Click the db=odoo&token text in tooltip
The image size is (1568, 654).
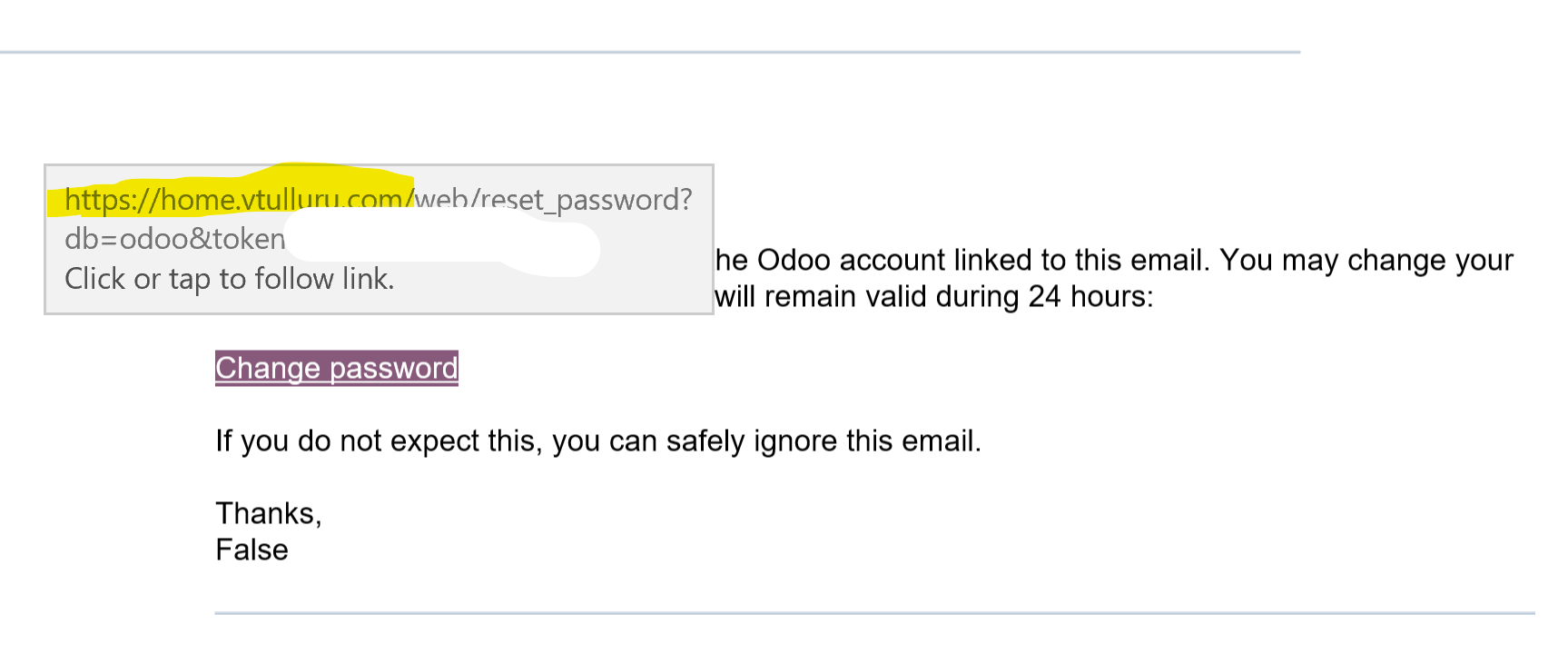(x=175, y=239)
